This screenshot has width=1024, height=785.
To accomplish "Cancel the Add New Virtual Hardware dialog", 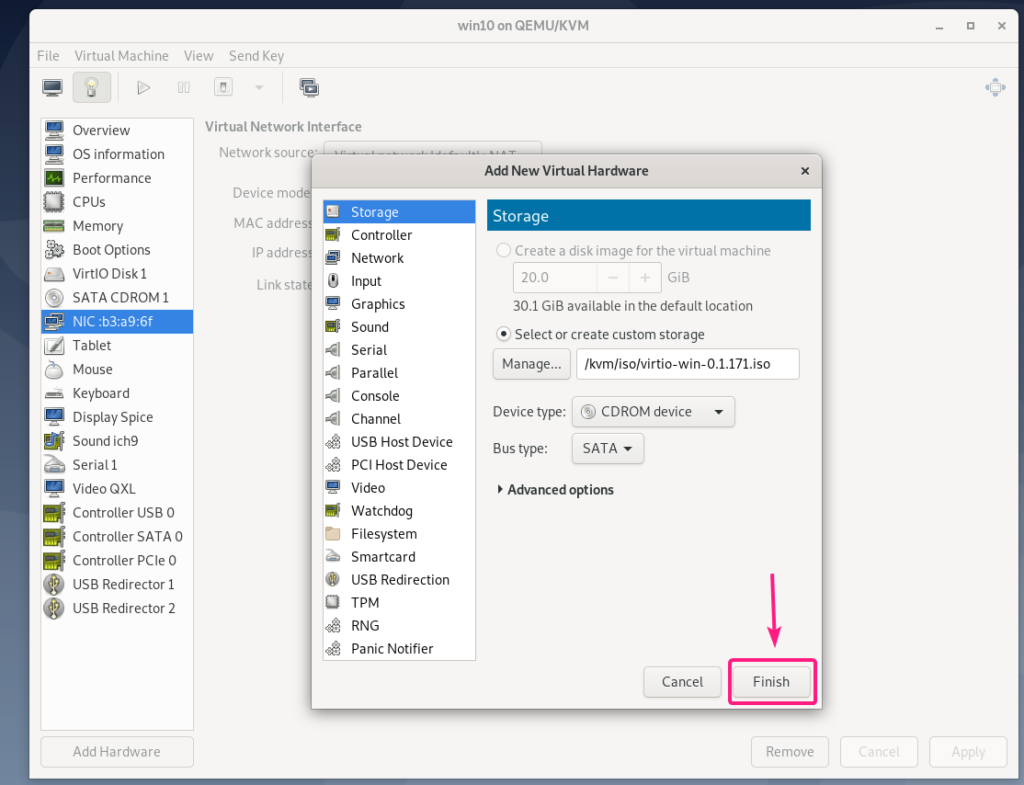I will pos(682,682).
